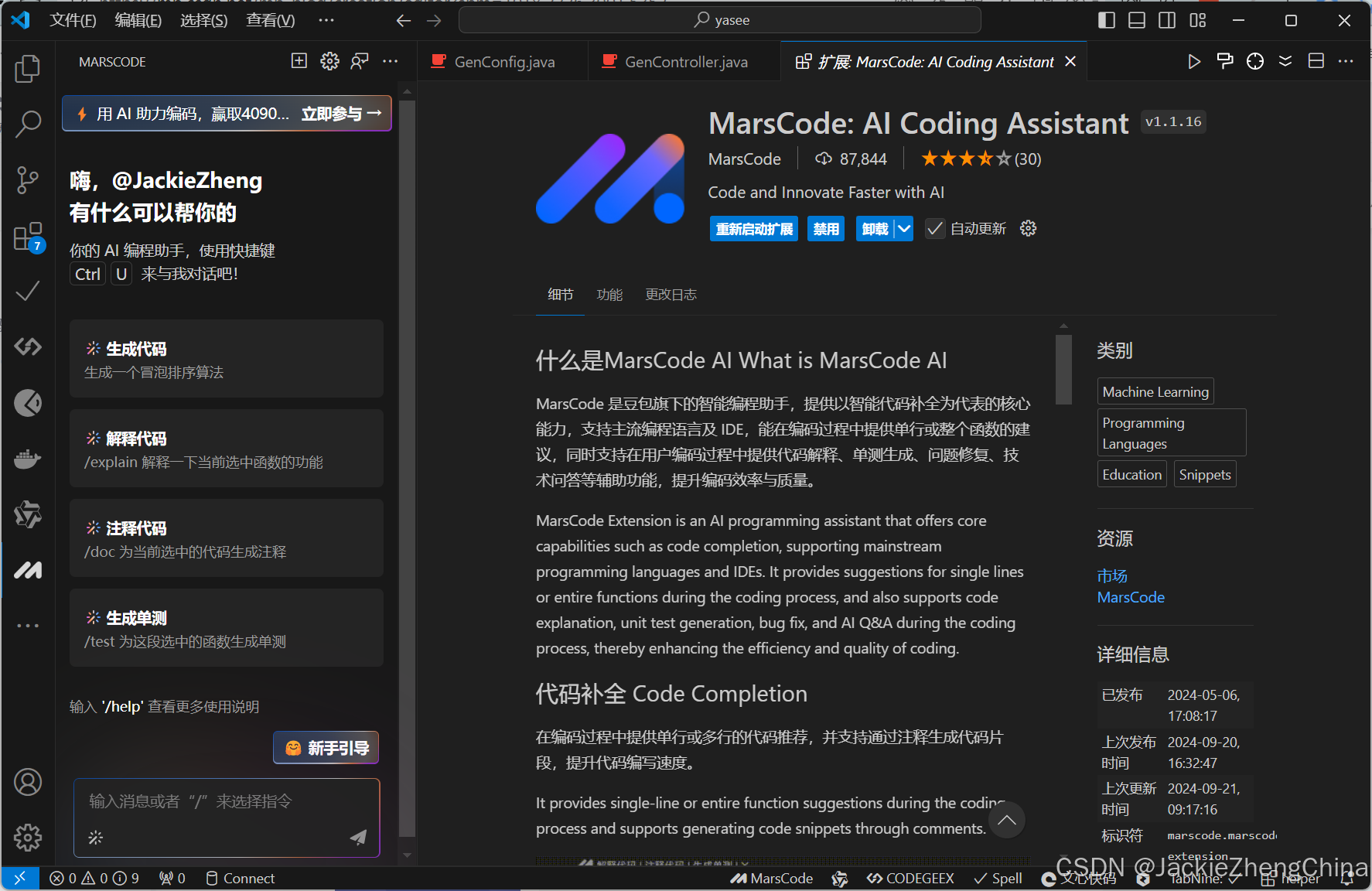Image resolution: width=1372 pixels, height=891 pixels.
Task: Select the 功能 tab
Action: coord(609,295)
